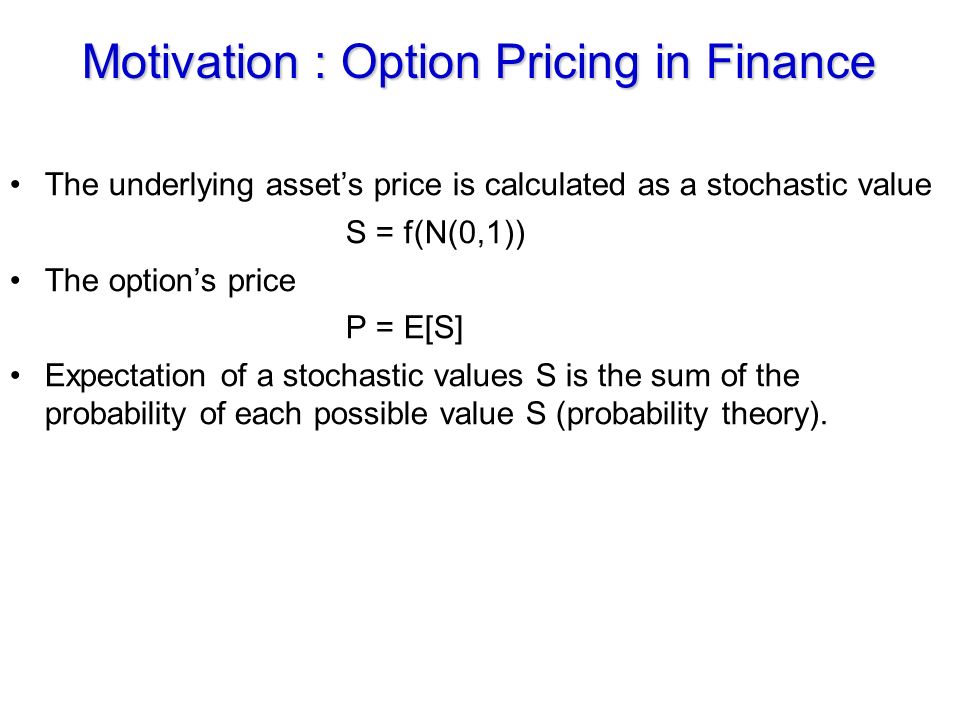Click the slide title 'Motivation : Option Pricing in Finance'
This screenshot has width=960, height=720.
(x=479, y=63)
